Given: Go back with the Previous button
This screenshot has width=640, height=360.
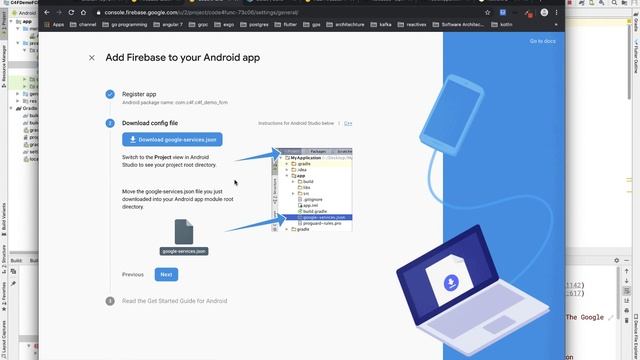Looking at the screenshot, I should pos(133,274).
